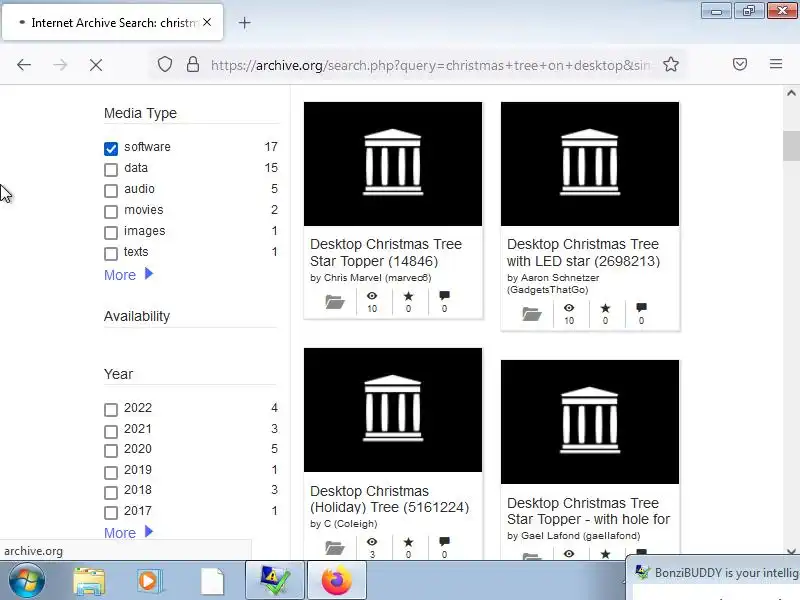Open thumbnail of Star Topper with hole item
800x600 pixels.
(x=590, y=422)
